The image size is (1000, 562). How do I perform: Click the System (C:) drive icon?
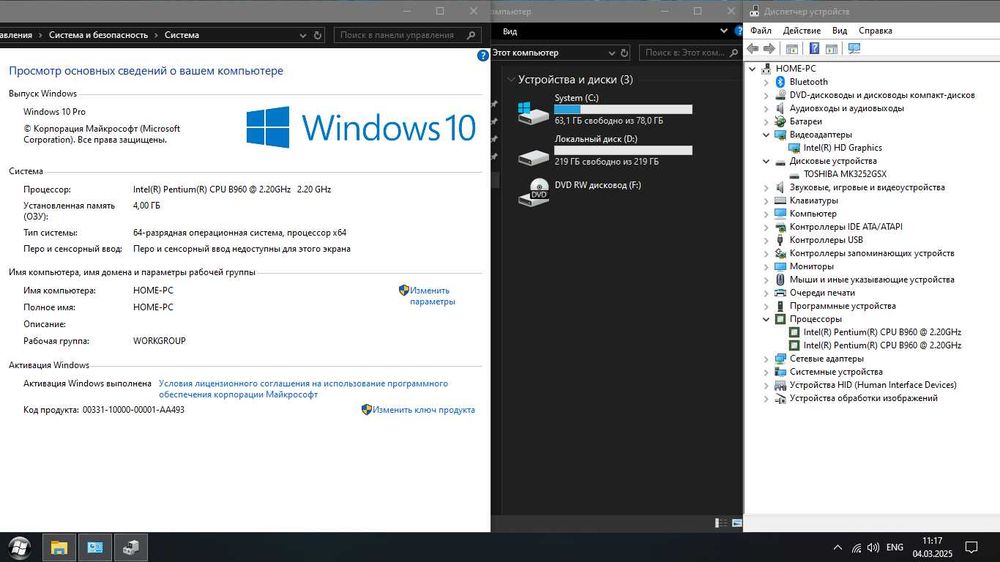click(533, 112)
